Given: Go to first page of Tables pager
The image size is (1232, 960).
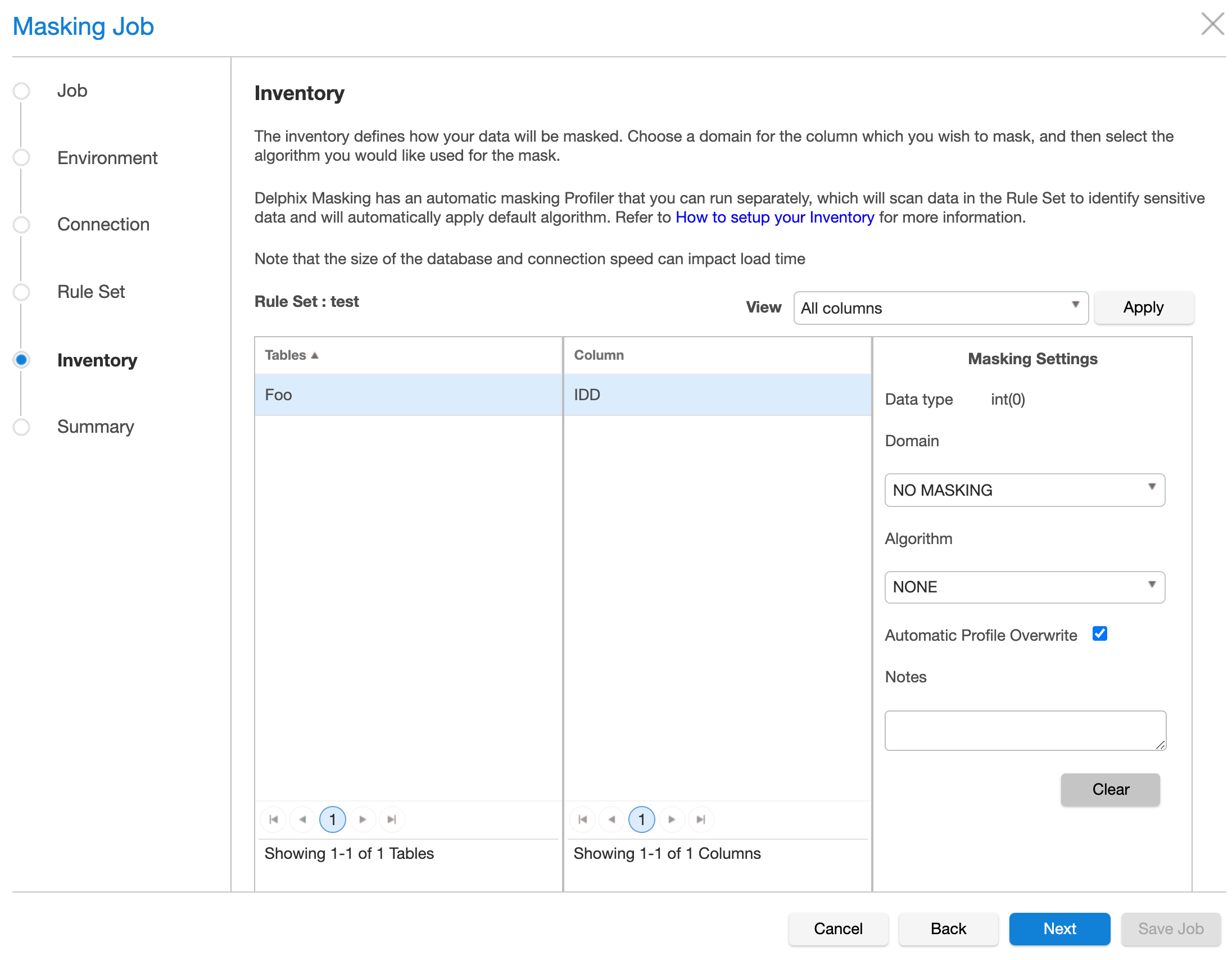Looking at the screenshot, I should tap(274, 819).
